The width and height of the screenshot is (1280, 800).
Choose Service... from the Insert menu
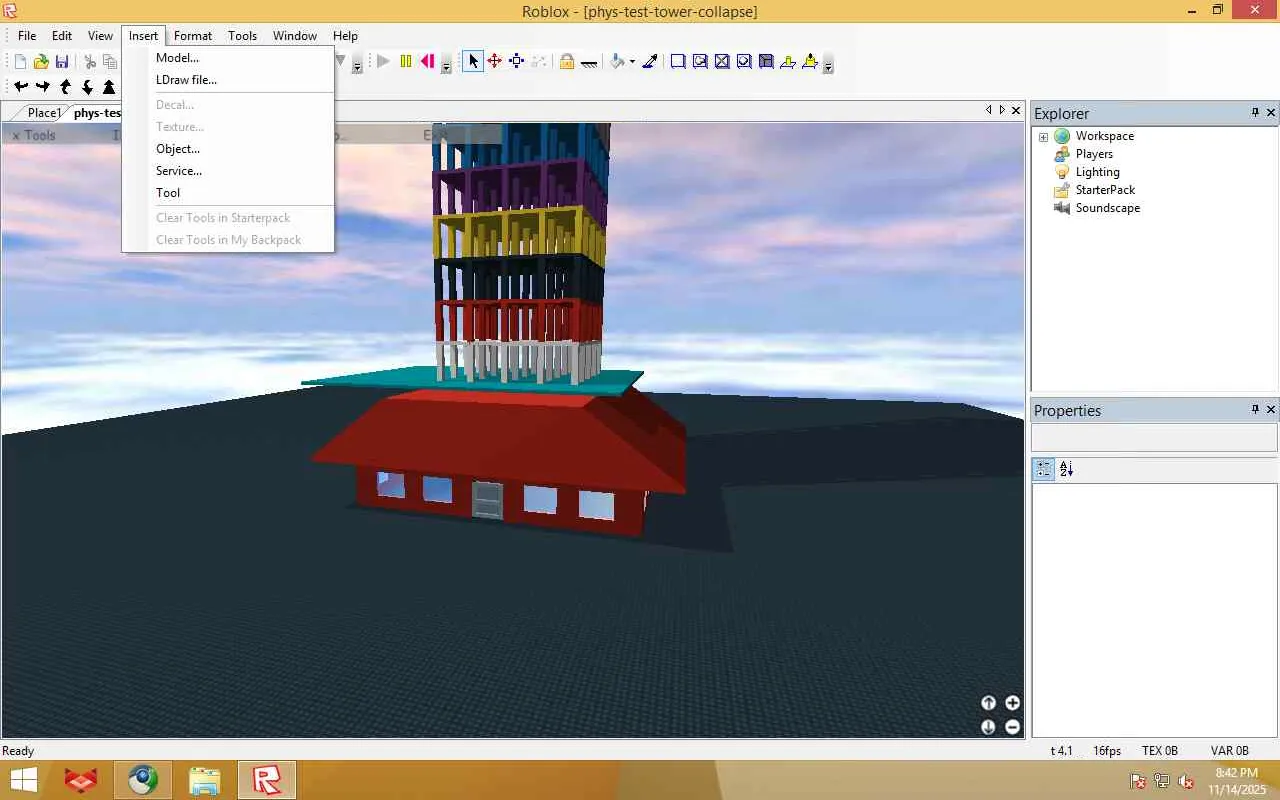[228, 171]
